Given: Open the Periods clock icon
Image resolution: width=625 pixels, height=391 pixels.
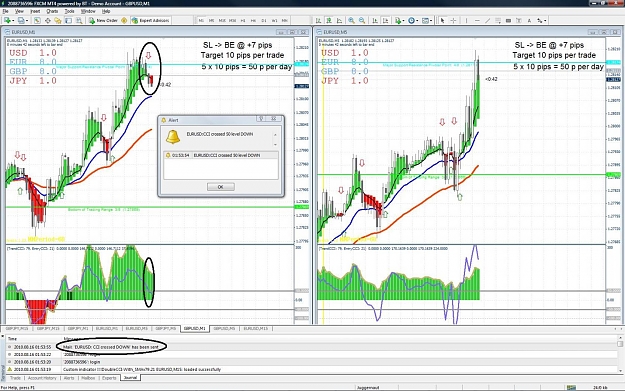Looking at the screenshot, I should pos(411,20).
